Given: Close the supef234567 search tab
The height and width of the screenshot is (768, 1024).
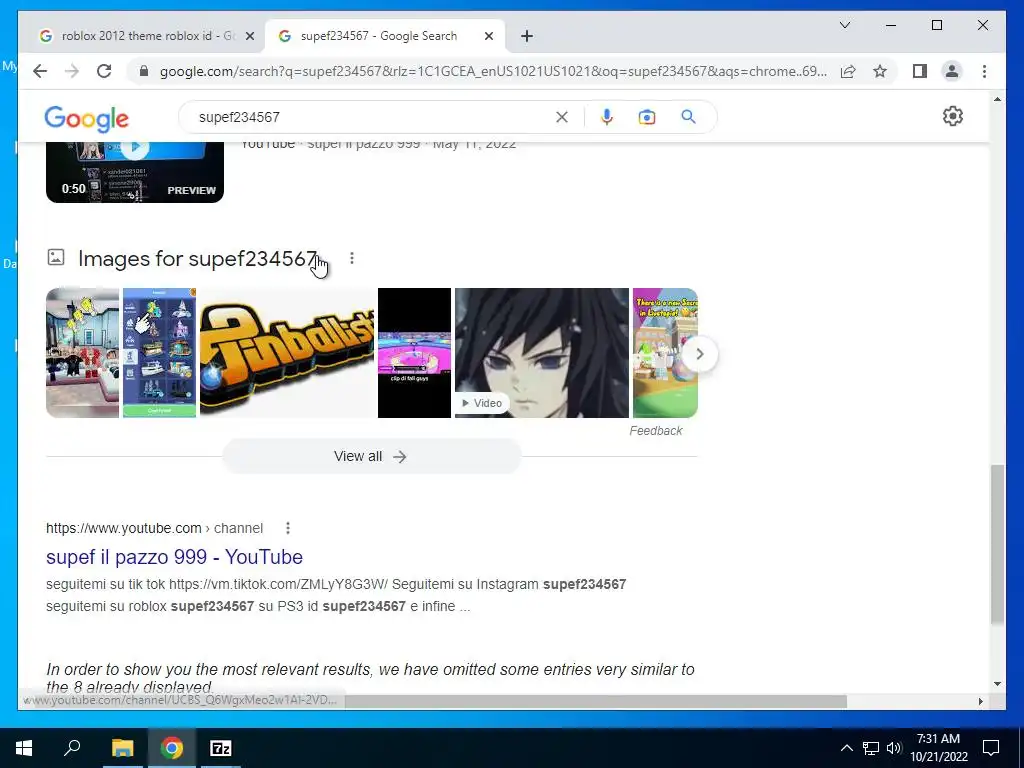Looking at the screenshot, I should click(488, 36).
